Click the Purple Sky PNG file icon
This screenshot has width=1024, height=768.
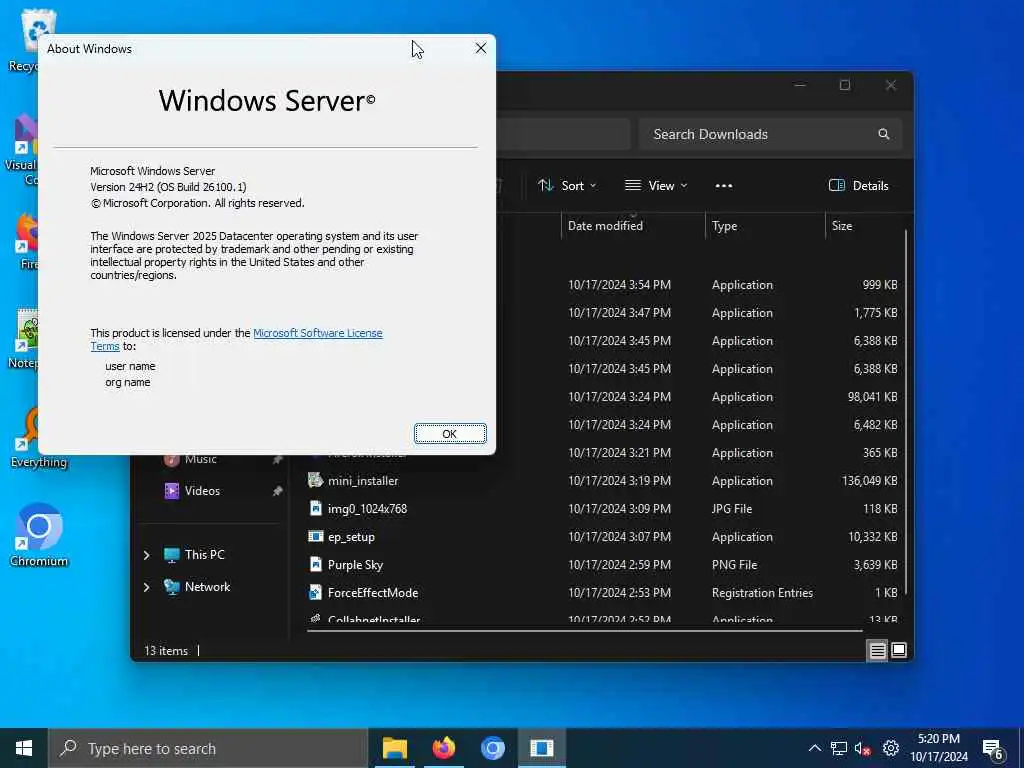tap(315, 564)
